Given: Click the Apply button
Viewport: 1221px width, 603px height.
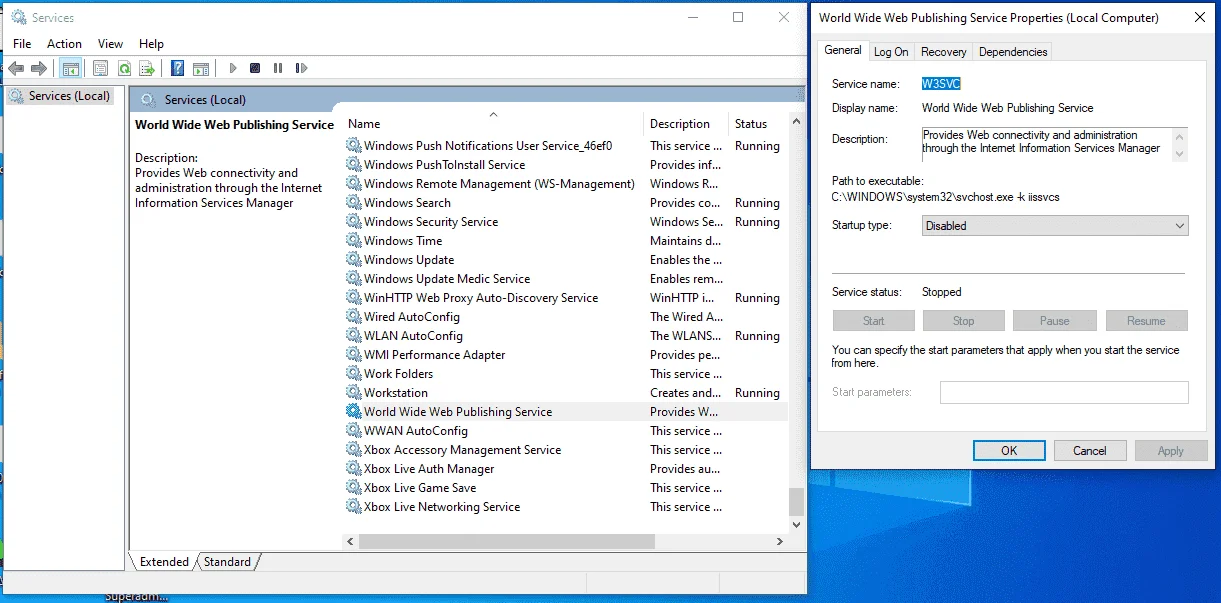Looking at the screenshot, I should (1170, 451).
